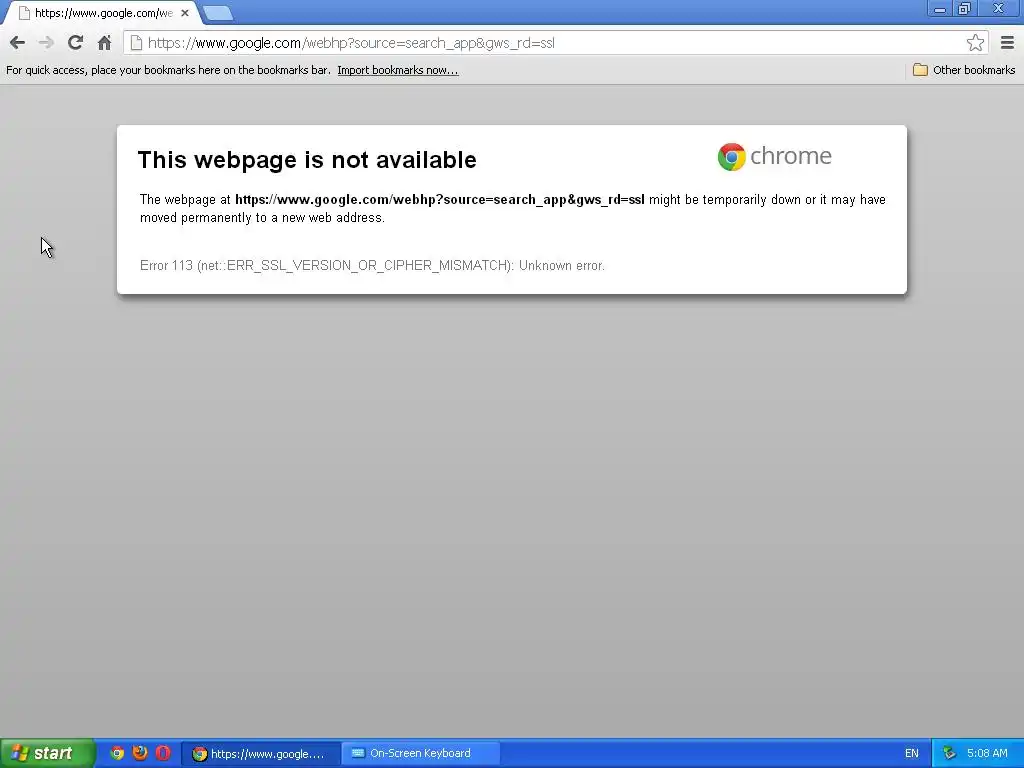The width and height of the screenshot is (1024, 768).
Task: Click This webpage is not available heading
Action: coord(307,160)
